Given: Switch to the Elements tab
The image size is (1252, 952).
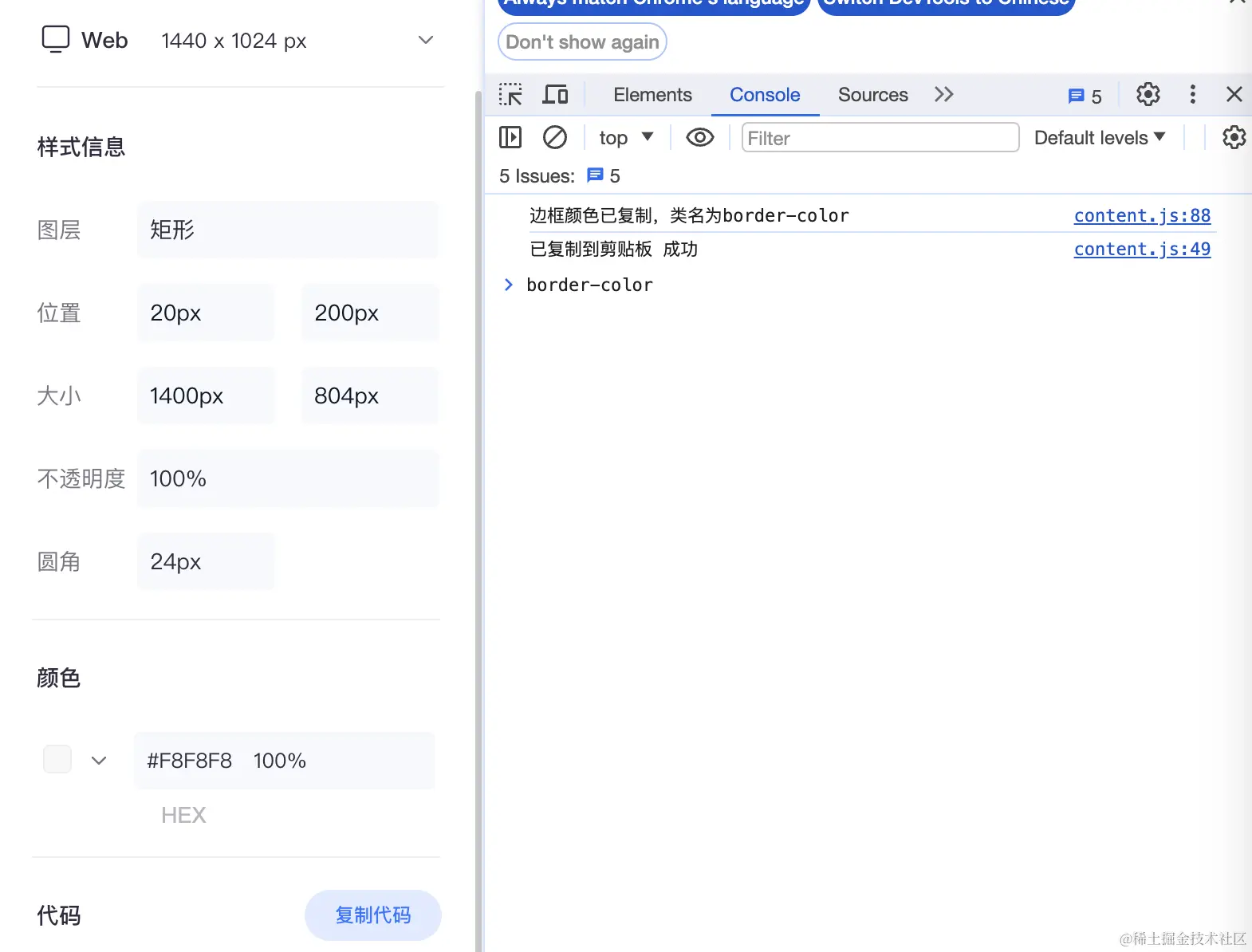Looking at the screenshot, I should 652,95.
